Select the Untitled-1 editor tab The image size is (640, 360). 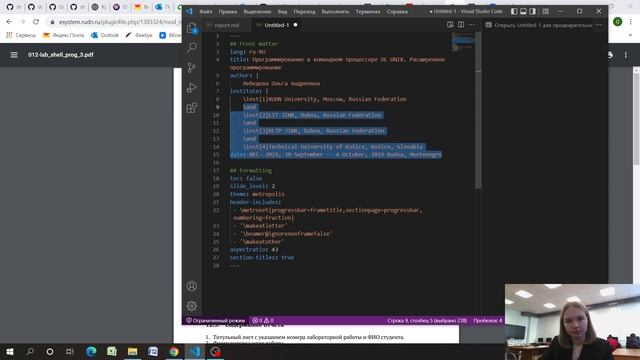[276, 25]
